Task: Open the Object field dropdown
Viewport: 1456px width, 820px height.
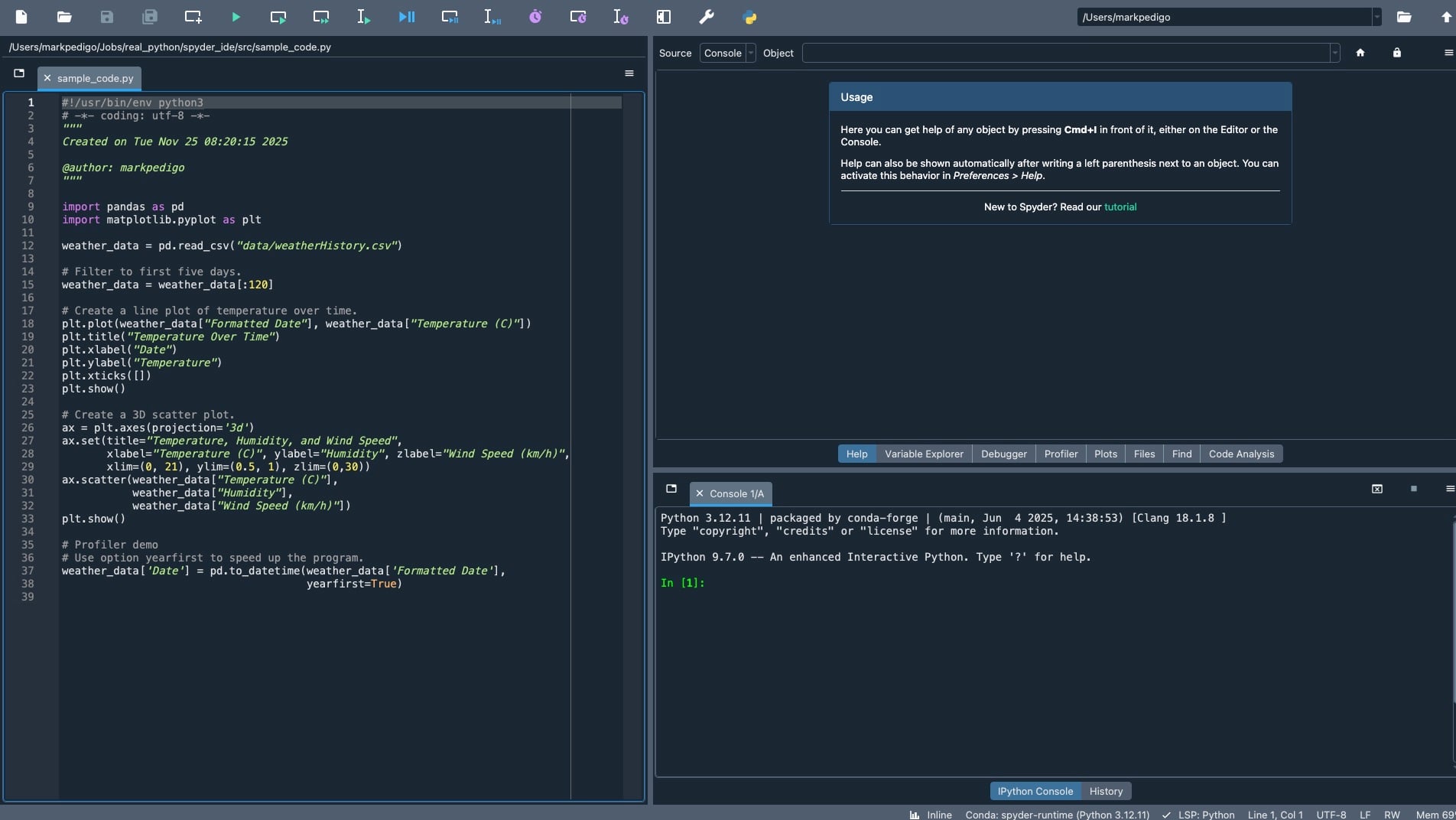Action: click(1334, 53)
